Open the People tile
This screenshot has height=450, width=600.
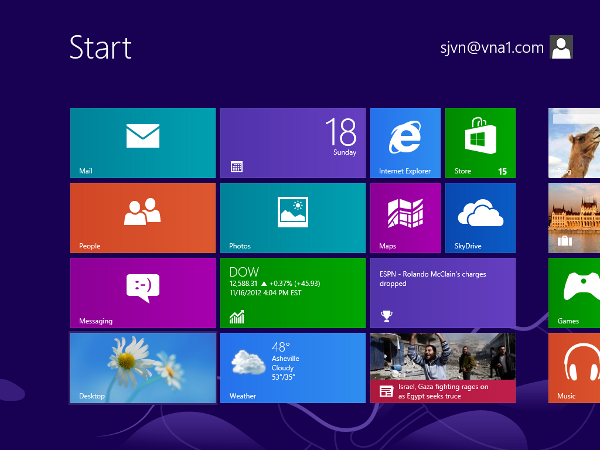[143, 218]
